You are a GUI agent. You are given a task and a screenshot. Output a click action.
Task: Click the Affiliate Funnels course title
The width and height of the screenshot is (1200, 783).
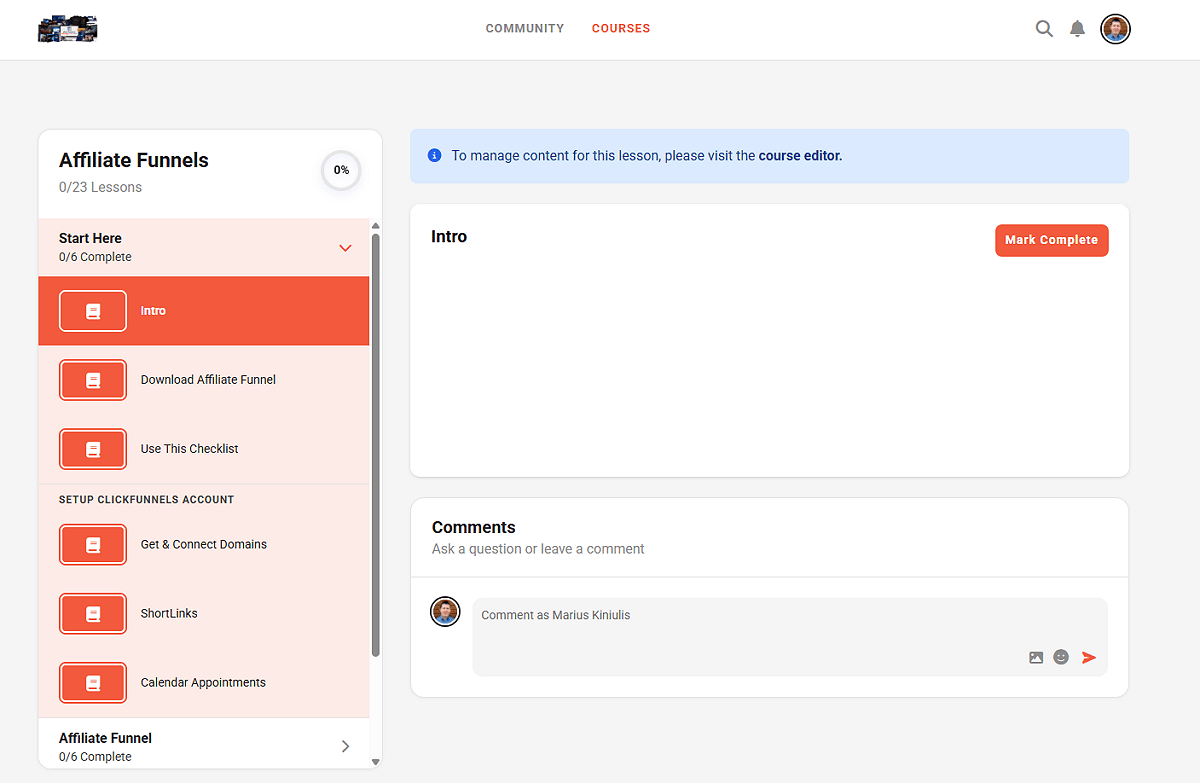click(134, 160)
